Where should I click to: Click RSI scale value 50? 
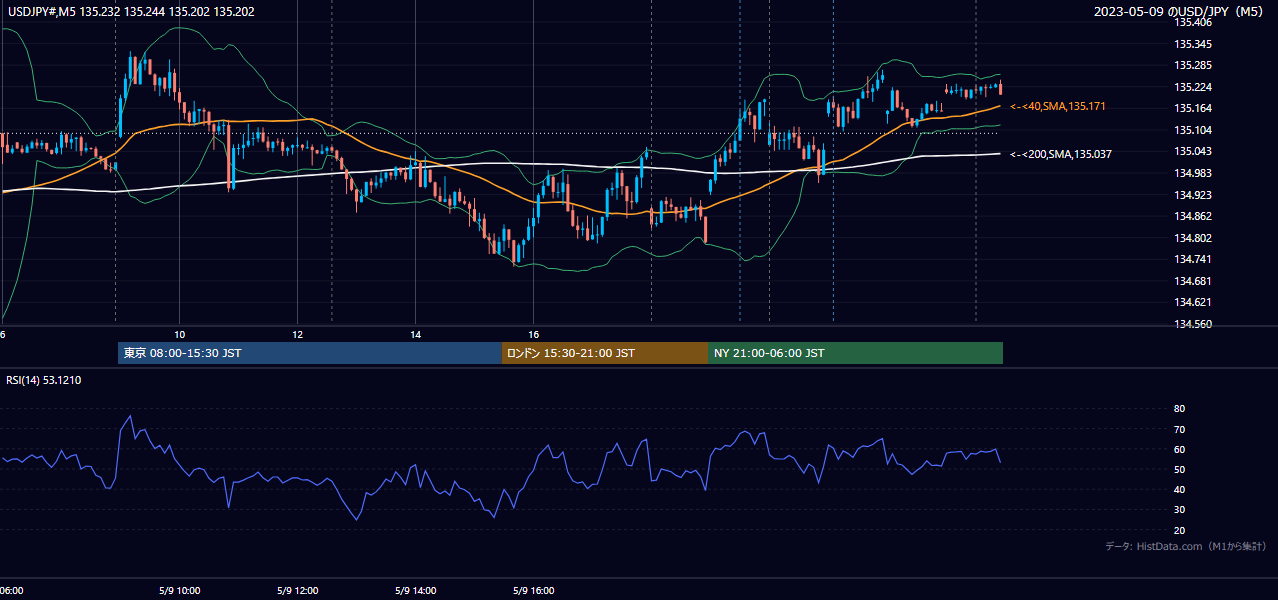(x=1180, y=469)
